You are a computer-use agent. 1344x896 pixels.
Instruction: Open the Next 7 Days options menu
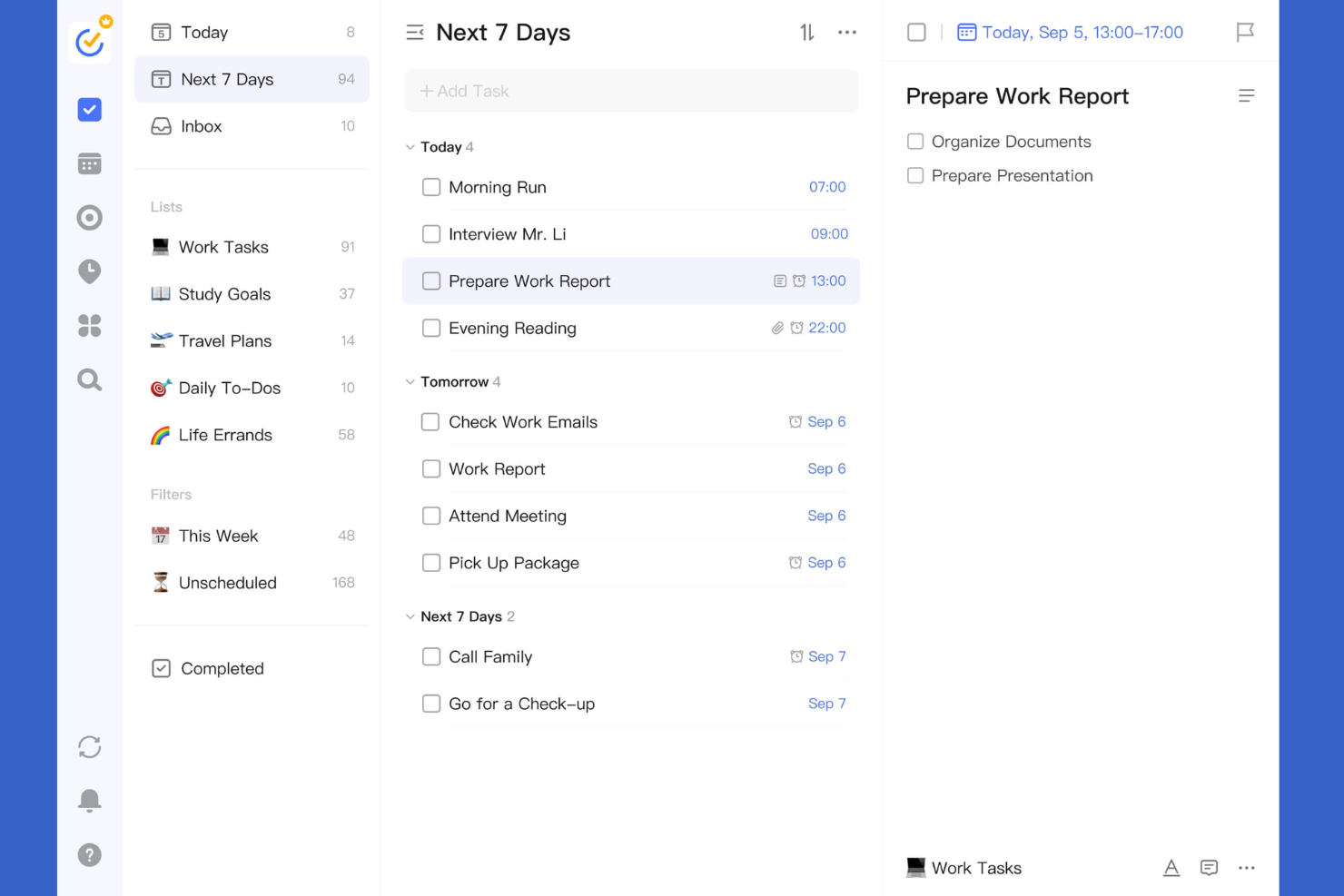click(x=846, y=32)
